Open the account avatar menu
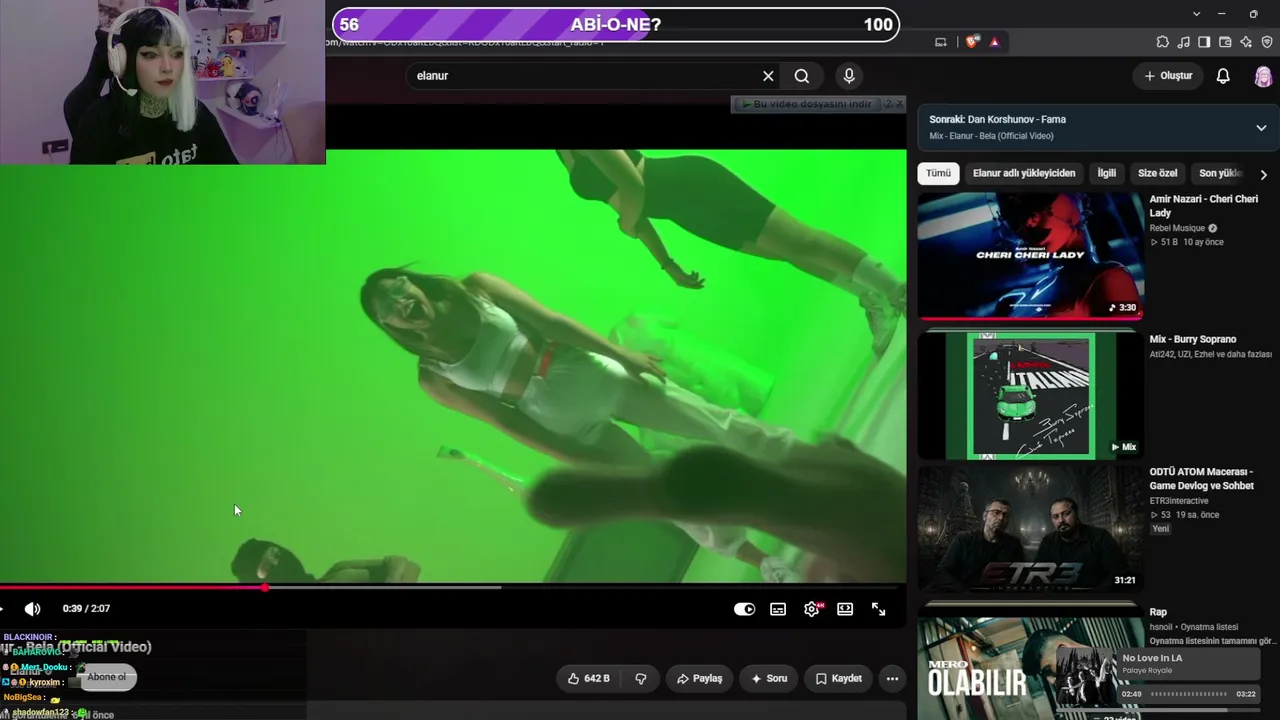 click(1263, 76)
